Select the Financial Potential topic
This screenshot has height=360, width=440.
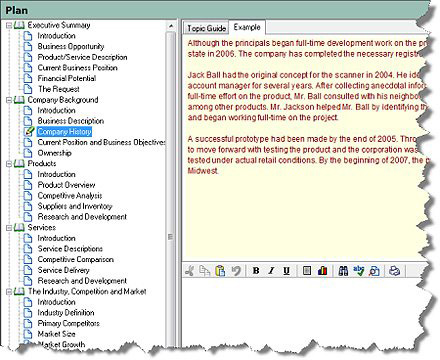pos(67,78)
